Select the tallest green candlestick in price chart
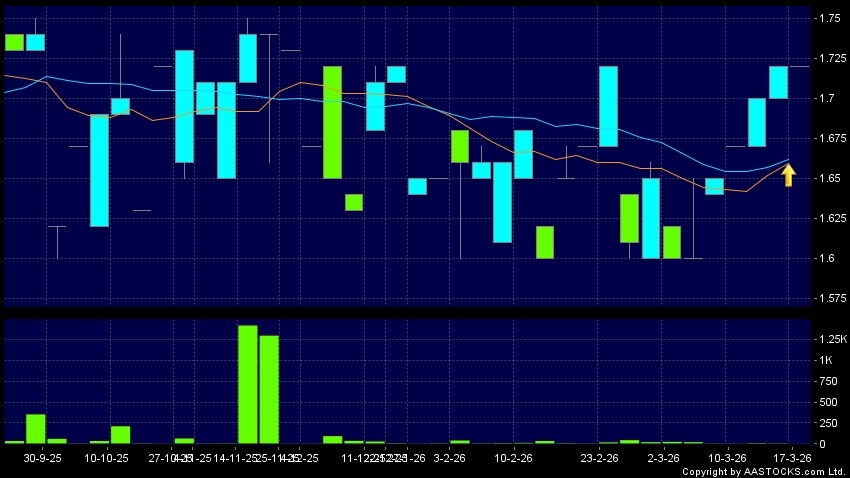The height and width of the screenshot is (478, 850). click(332, 122)
